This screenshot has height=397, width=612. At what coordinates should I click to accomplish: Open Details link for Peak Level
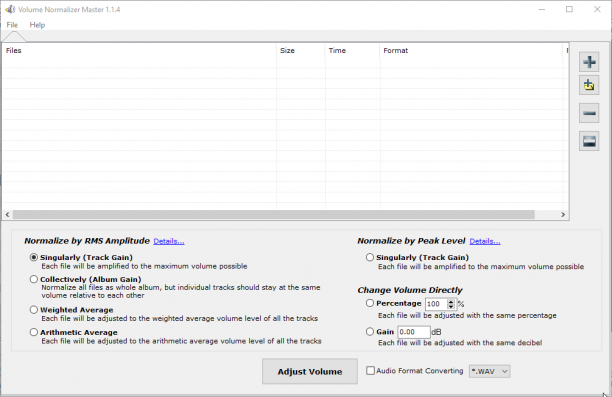point(485,241)
